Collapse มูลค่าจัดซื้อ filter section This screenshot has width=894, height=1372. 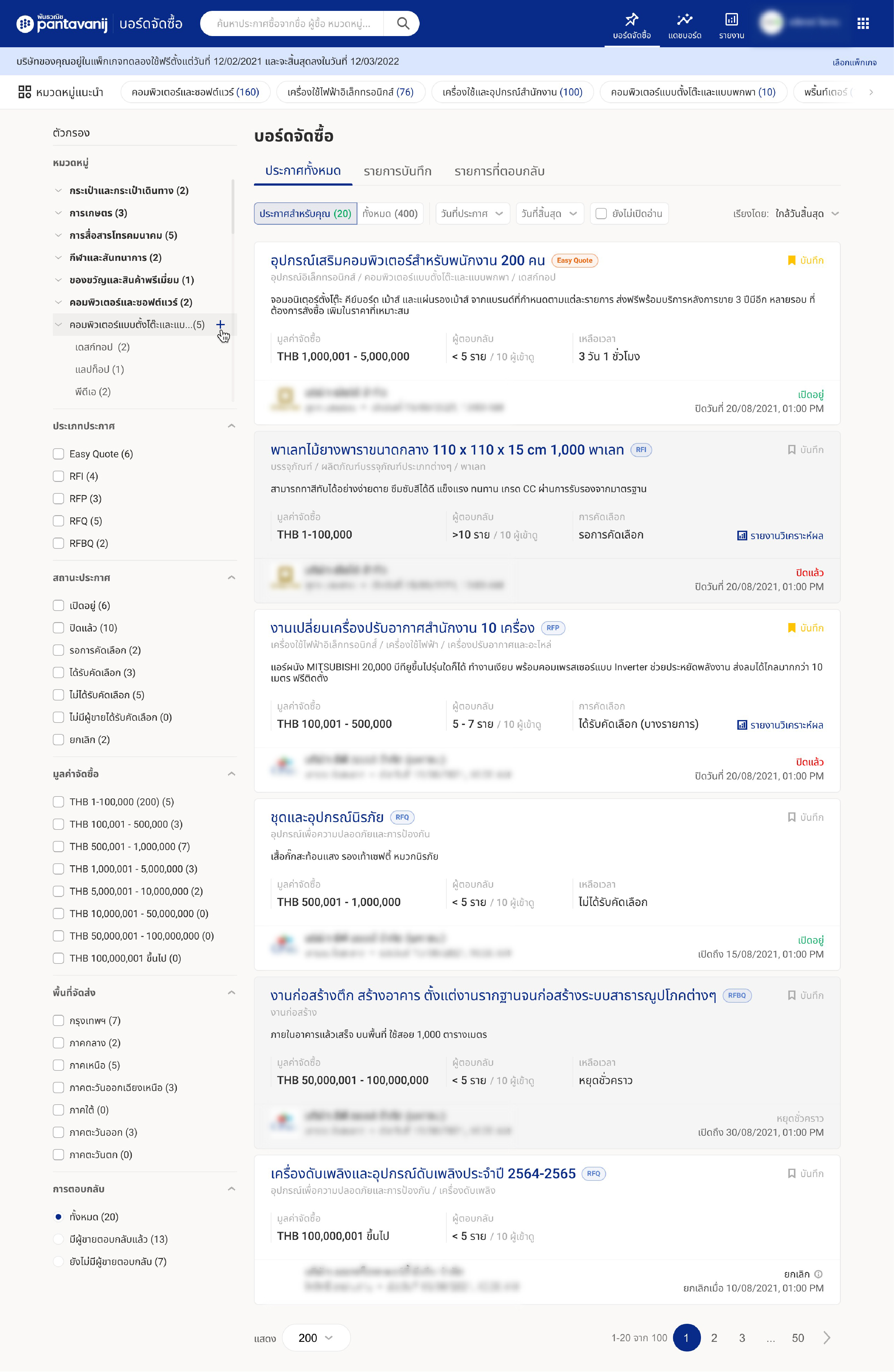point(231,774)
